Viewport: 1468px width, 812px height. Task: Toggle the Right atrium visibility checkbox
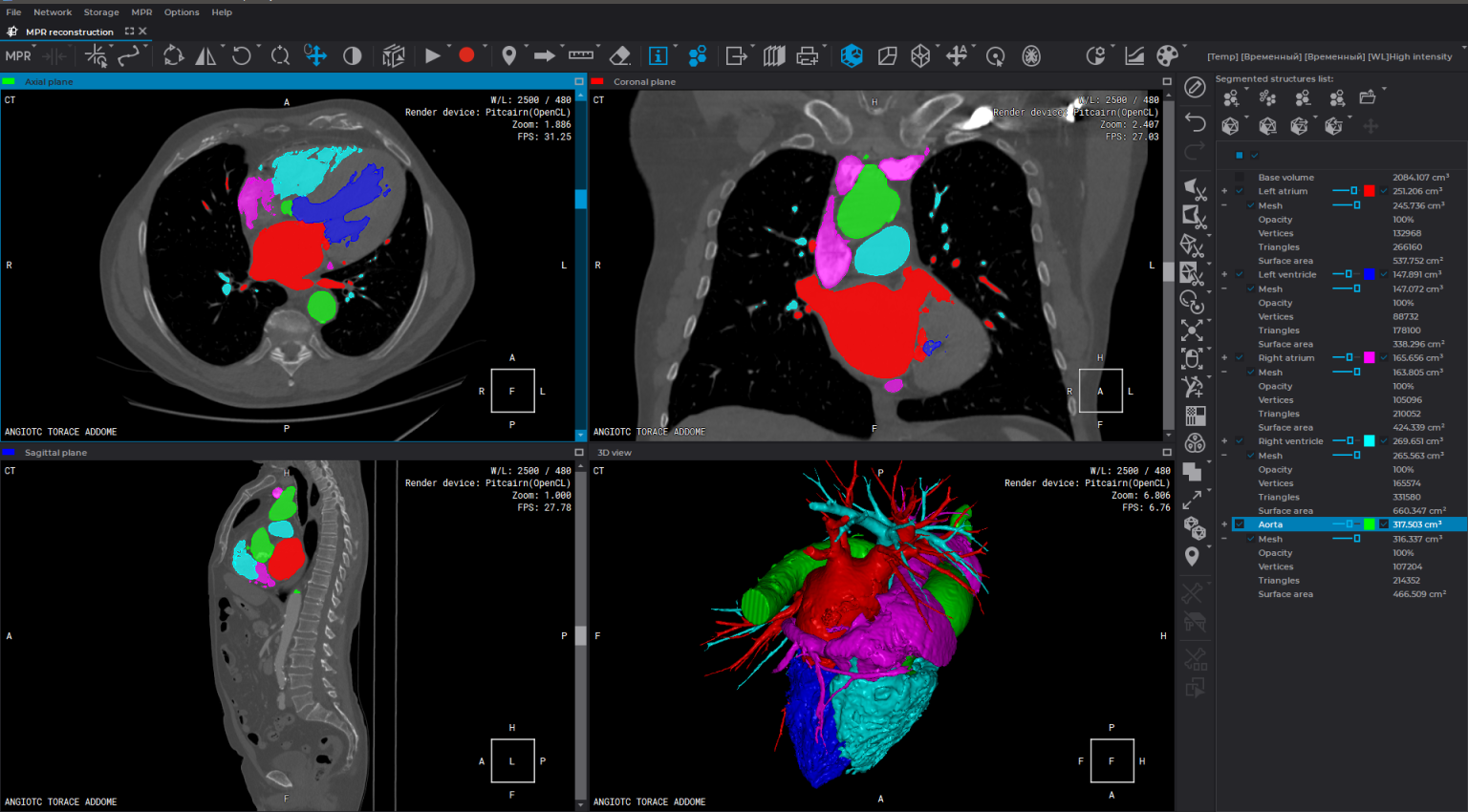pyautogui.click(x=1240, y=357)
